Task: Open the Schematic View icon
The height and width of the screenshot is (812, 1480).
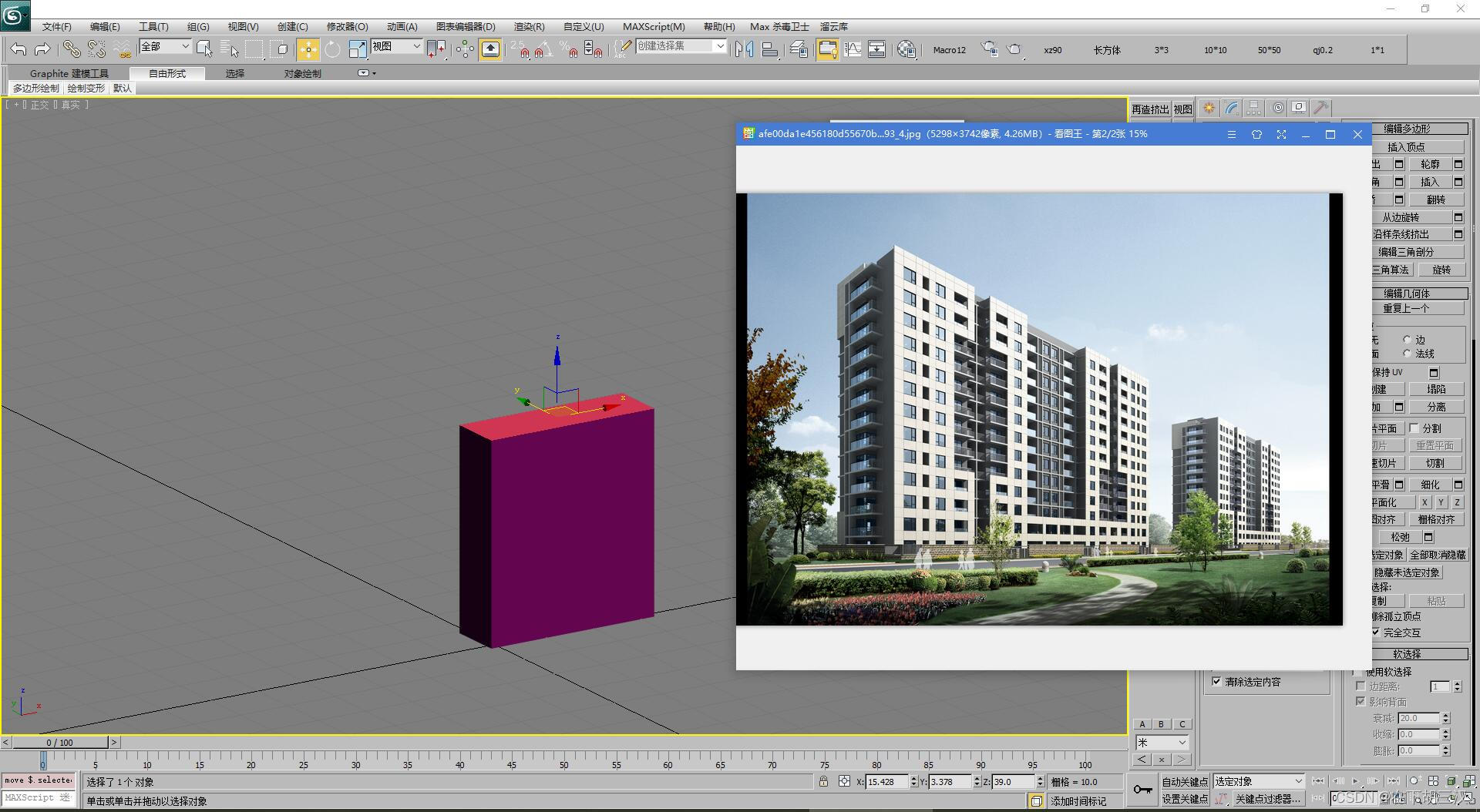Action: click(x=877, y=49)
